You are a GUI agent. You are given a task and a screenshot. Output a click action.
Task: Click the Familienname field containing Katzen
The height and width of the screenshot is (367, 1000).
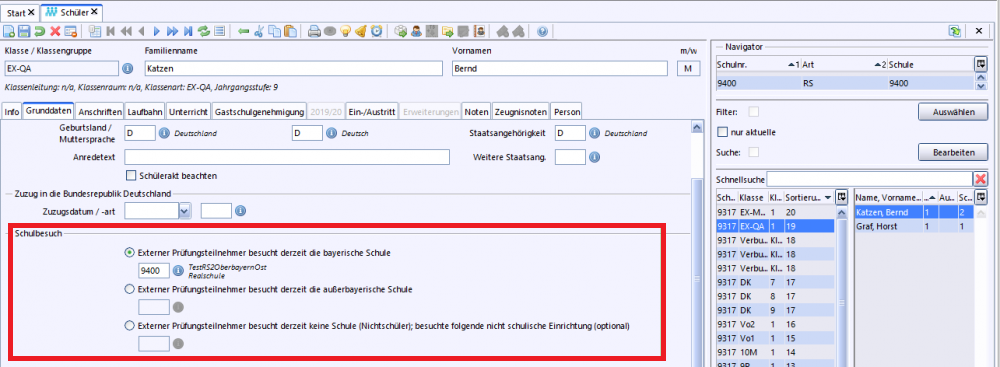pos(293,68)
